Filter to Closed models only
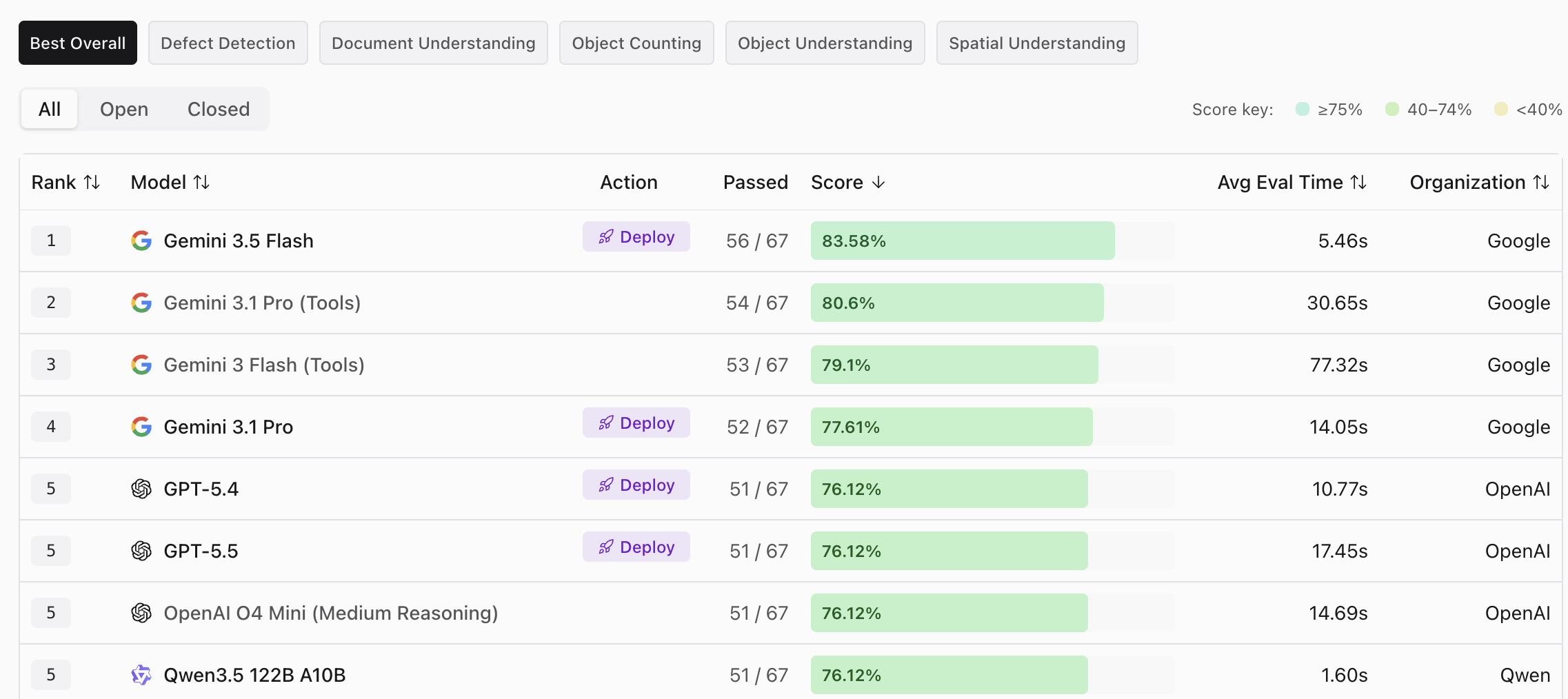Viewport: 1568px width, 699px height. (x=219, y=109)
